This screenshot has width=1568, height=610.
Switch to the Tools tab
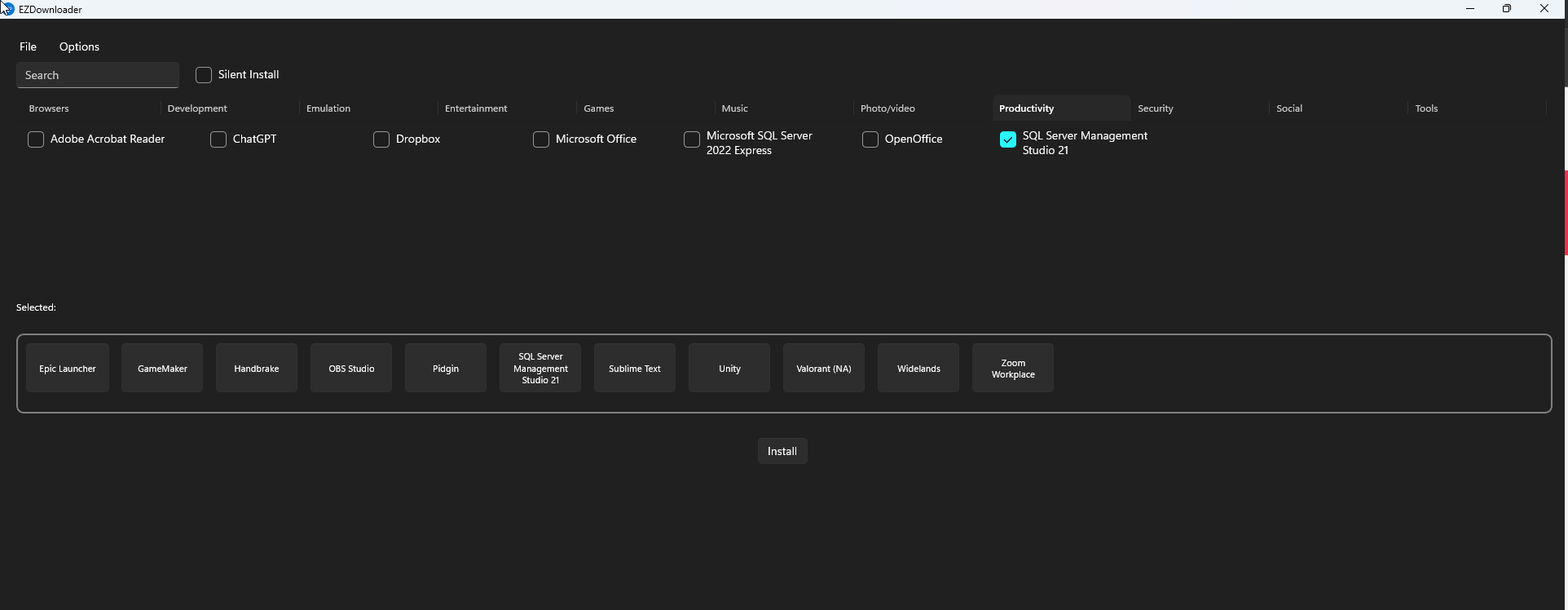[x=1477, y=108]
